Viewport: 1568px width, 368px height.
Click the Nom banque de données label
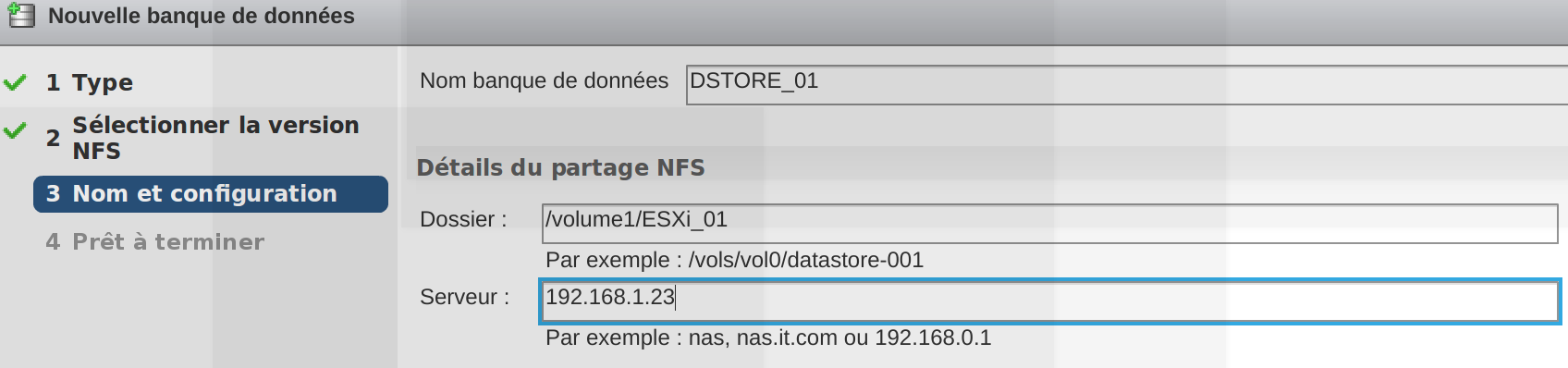click(544, 81)
